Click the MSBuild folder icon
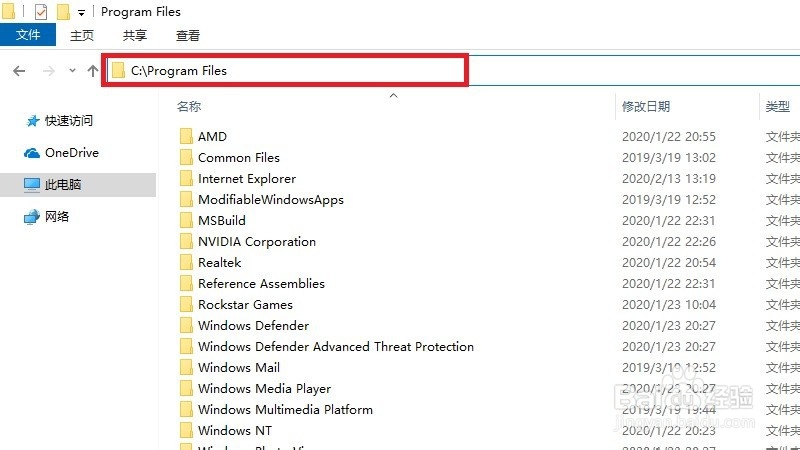 [x=186, y=220]
